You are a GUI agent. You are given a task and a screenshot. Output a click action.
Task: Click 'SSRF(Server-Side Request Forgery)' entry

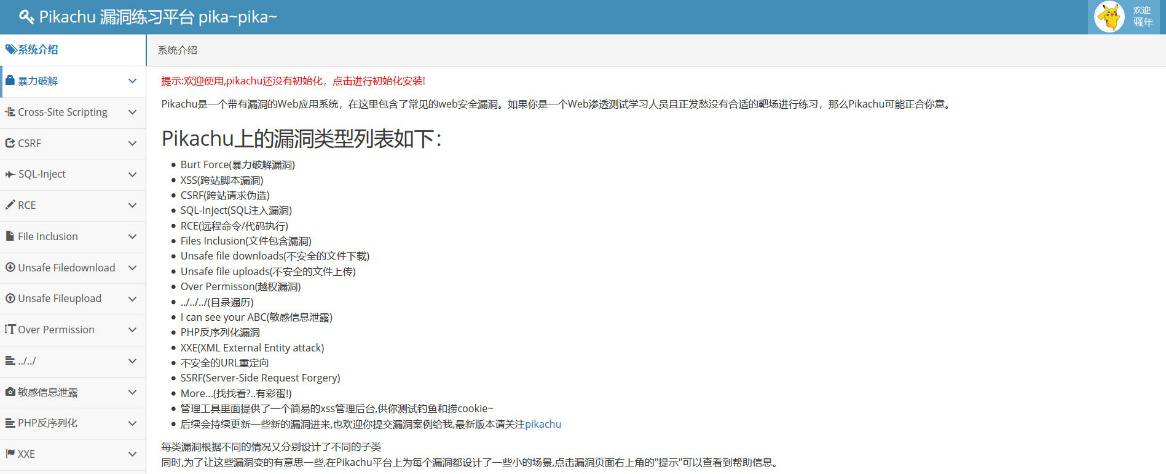pyautogui.click(x=260, y=378)
